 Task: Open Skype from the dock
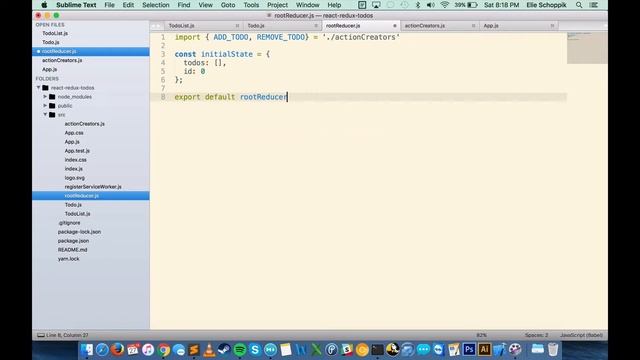[x=255, y=350]
